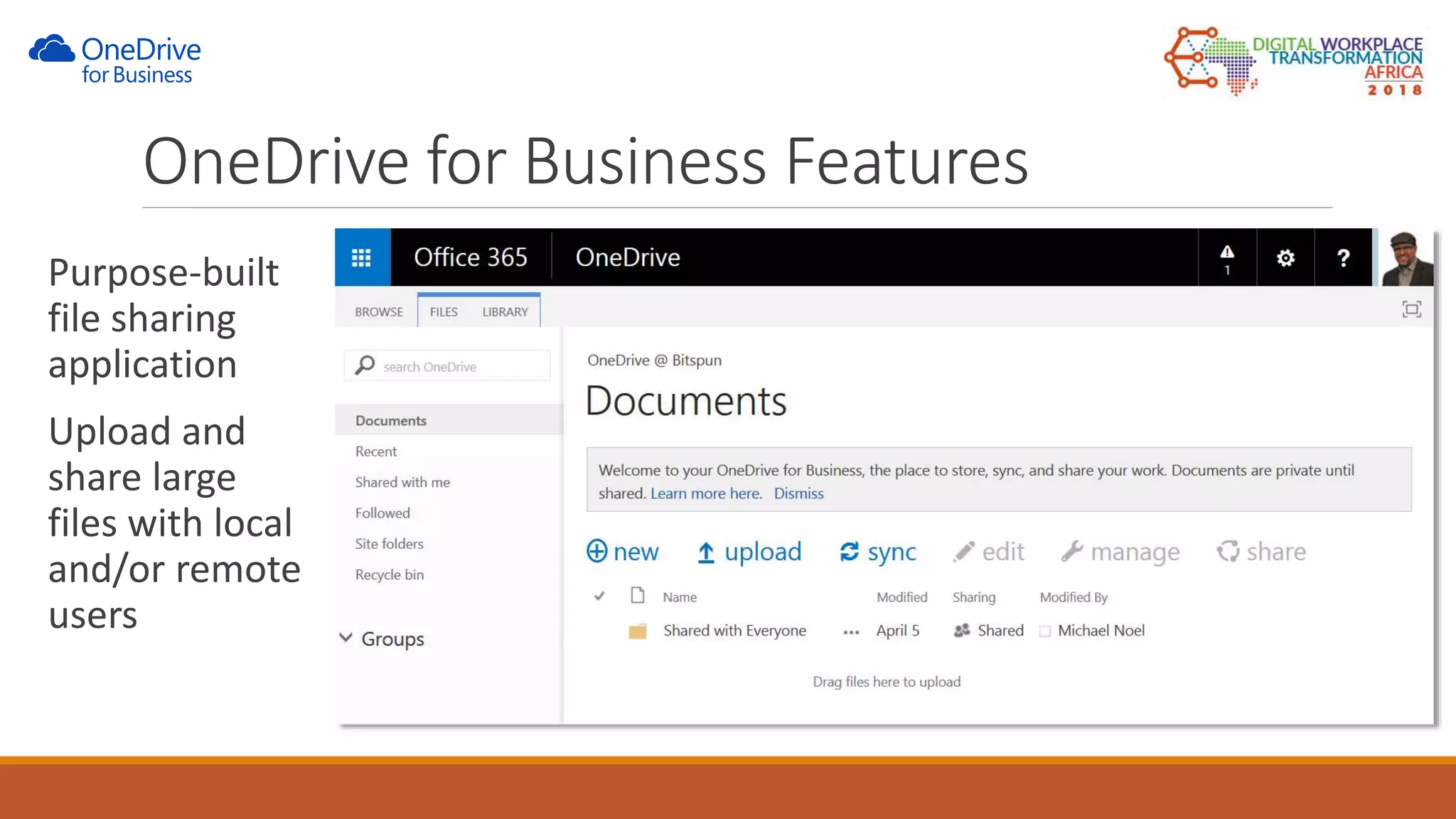Viewport: 1456px width, 819px height.
Task: Open the Office 365 app launcher grid
Action: coord(362,257)
